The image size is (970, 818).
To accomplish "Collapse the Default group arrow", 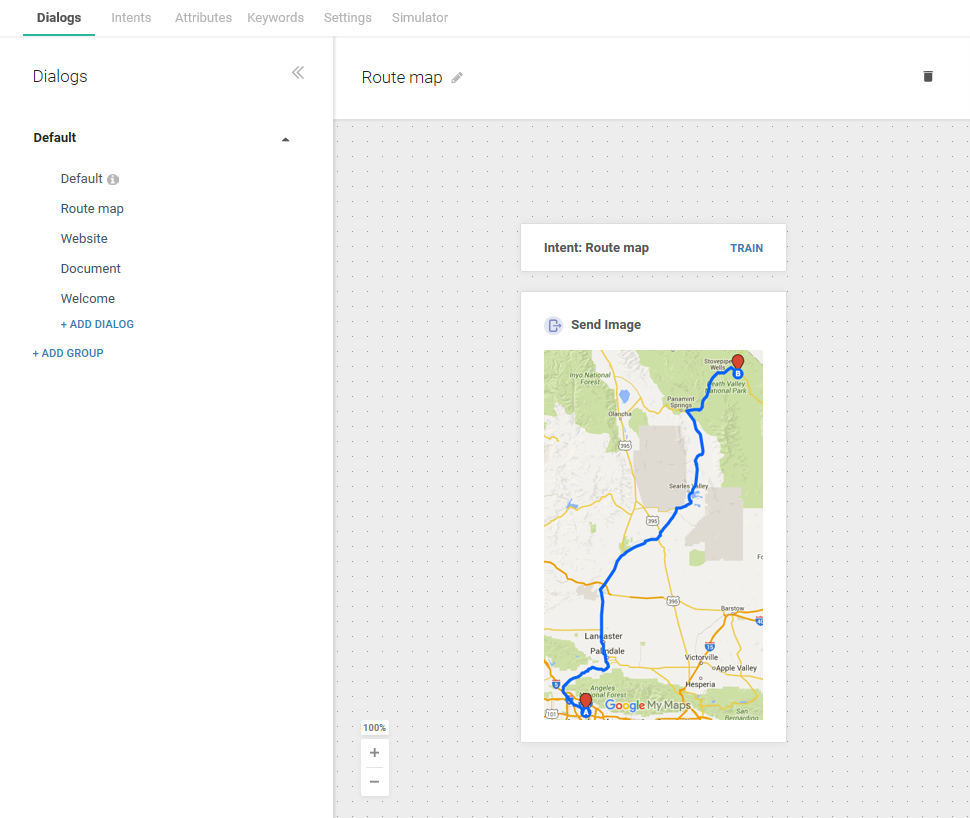I will 285,139.
